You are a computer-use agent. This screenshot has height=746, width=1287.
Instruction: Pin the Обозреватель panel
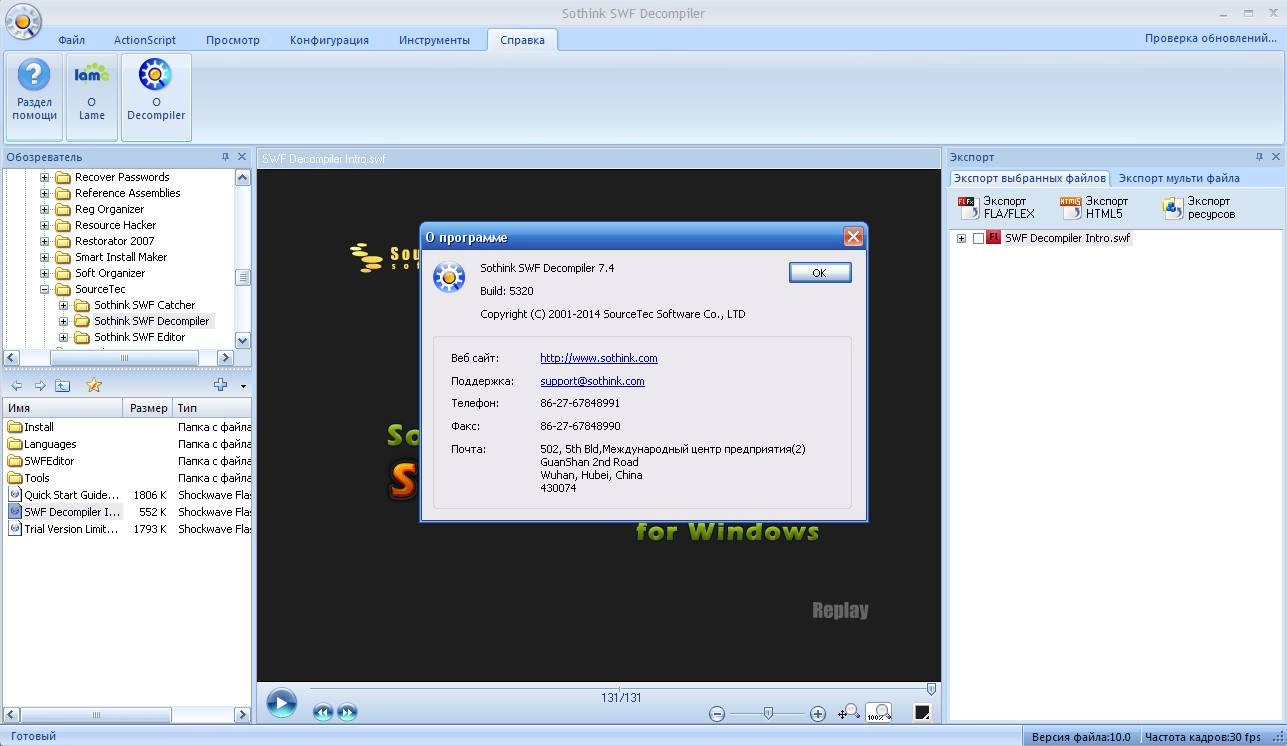[226, 157]
